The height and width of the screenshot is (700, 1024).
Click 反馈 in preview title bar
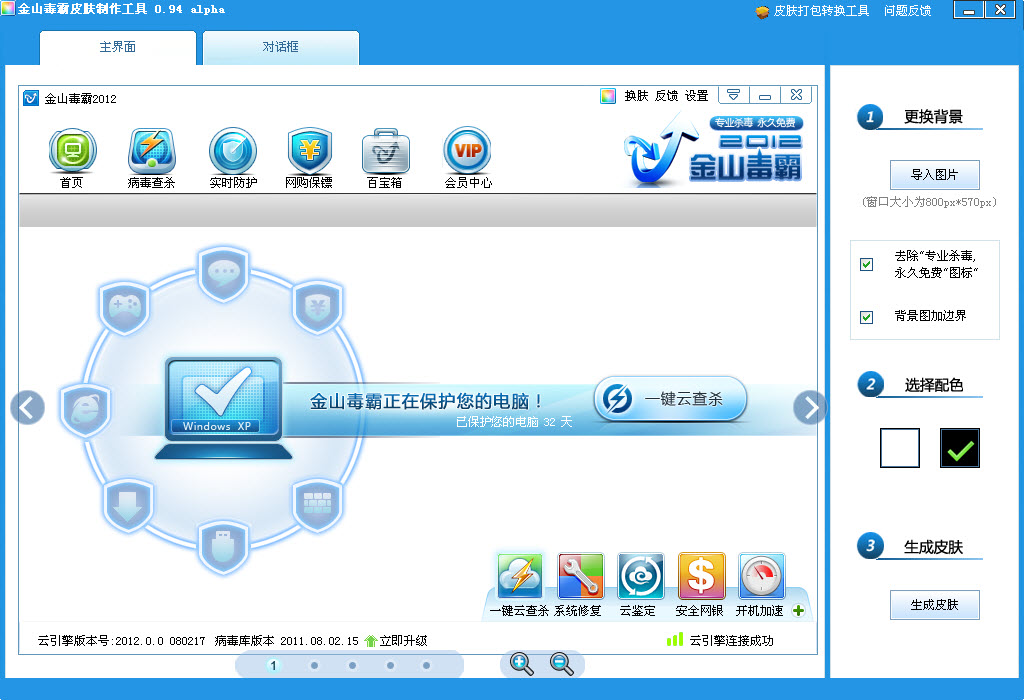click(666, 96)
